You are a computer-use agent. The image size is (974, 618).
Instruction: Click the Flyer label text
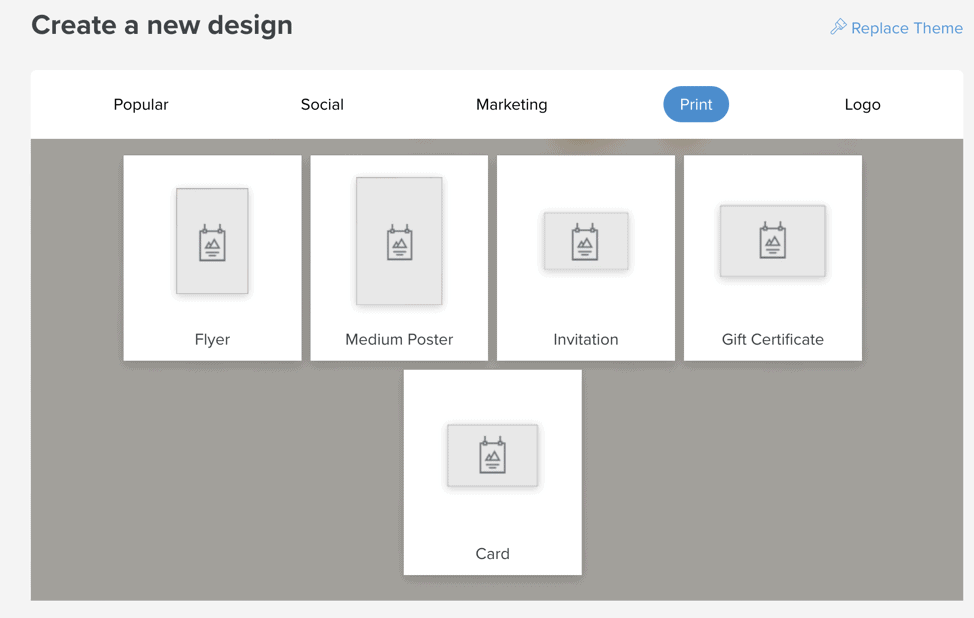tap(212, 340)
